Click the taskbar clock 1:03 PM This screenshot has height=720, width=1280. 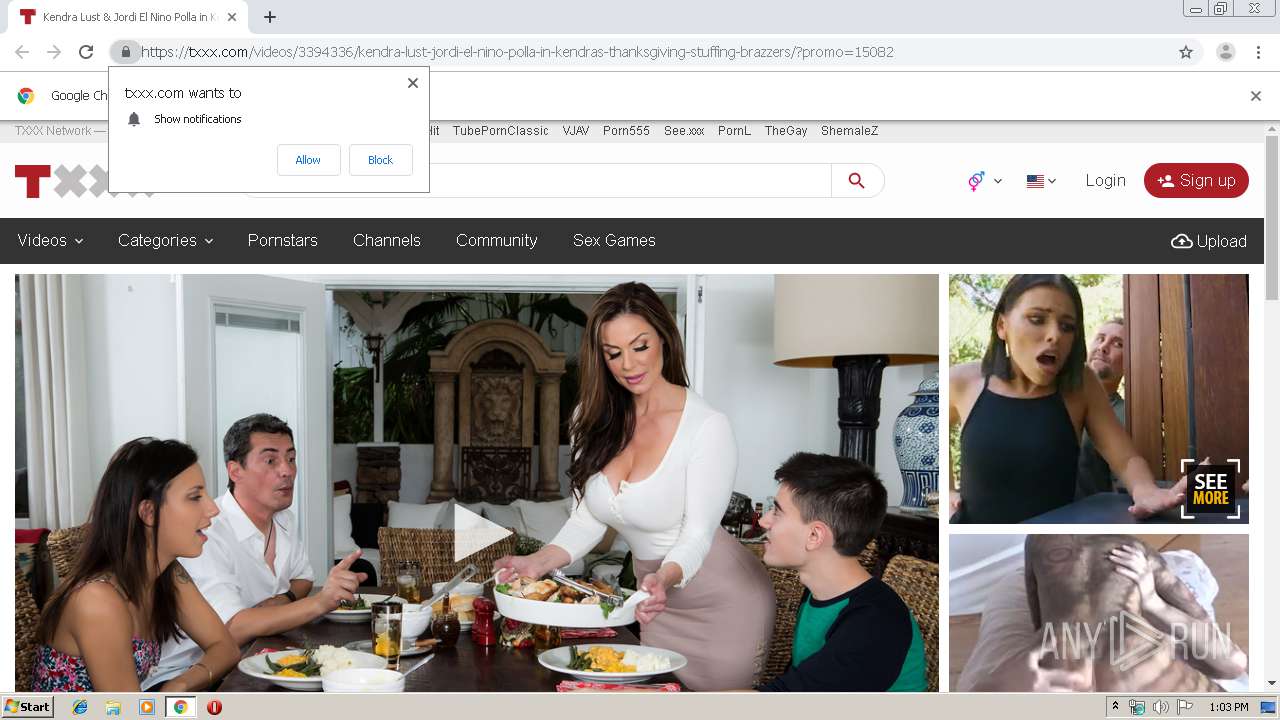[x=1229, y=707]
